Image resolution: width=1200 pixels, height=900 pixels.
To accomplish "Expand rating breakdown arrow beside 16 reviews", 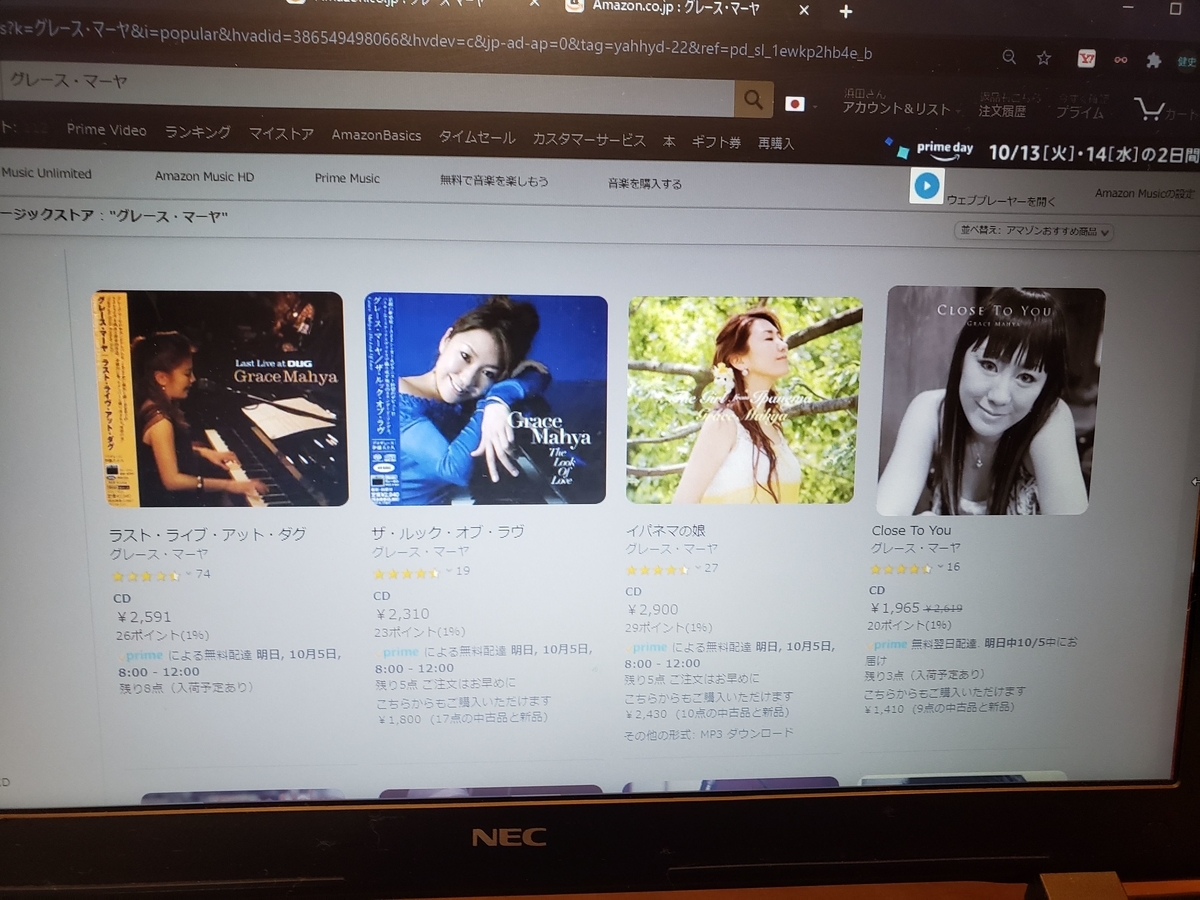I will pos(939,567).
